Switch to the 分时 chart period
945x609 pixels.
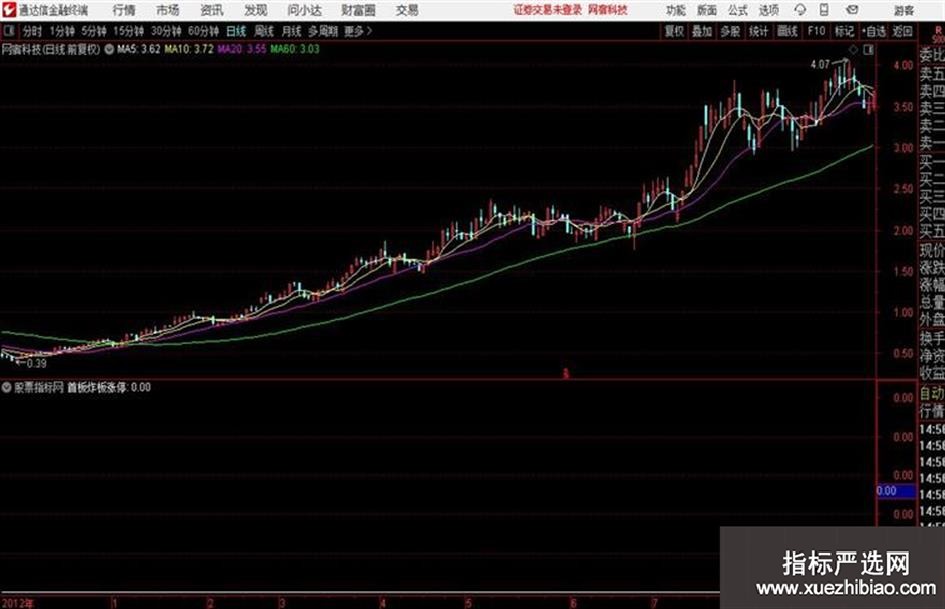[32, 31]
